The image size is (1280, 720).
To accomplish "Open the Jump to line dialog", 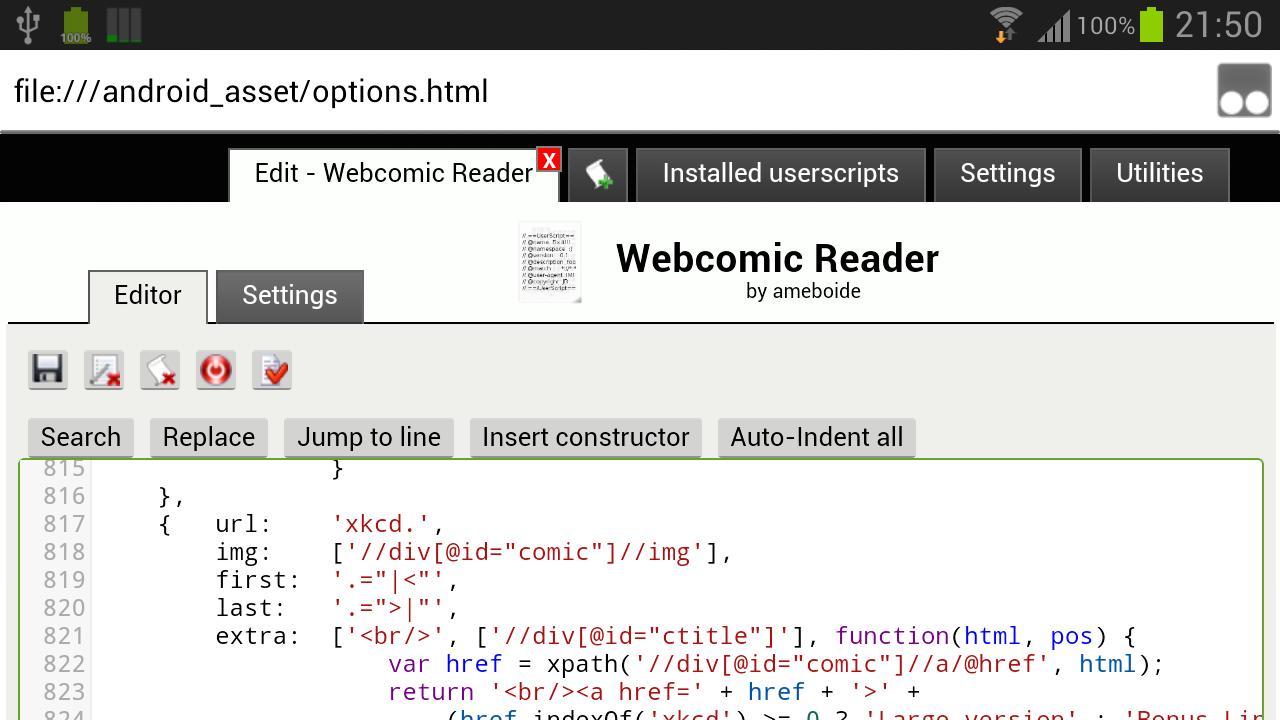I will tap(369, 438).
